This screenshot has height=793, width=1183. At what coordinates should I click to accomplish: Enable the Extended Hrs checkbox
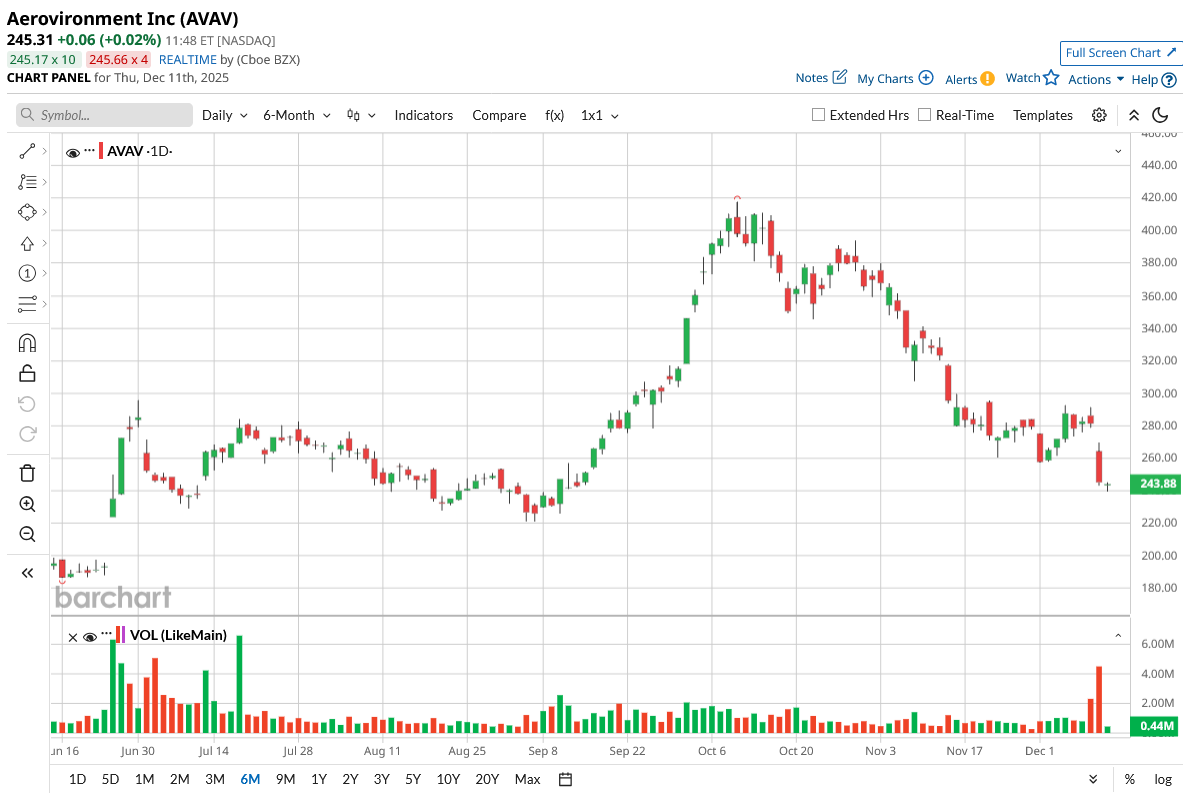click(x=818, y=115)
